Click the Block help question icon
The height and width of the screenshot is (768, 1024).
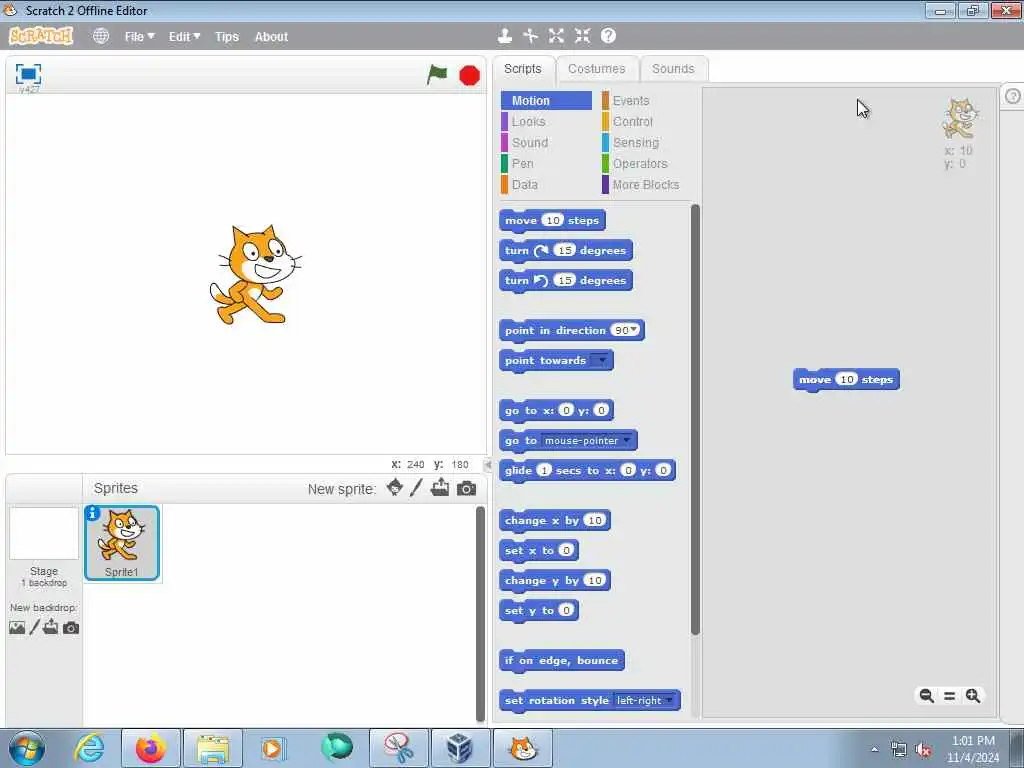pyautogui.click(x=608, y=36)
